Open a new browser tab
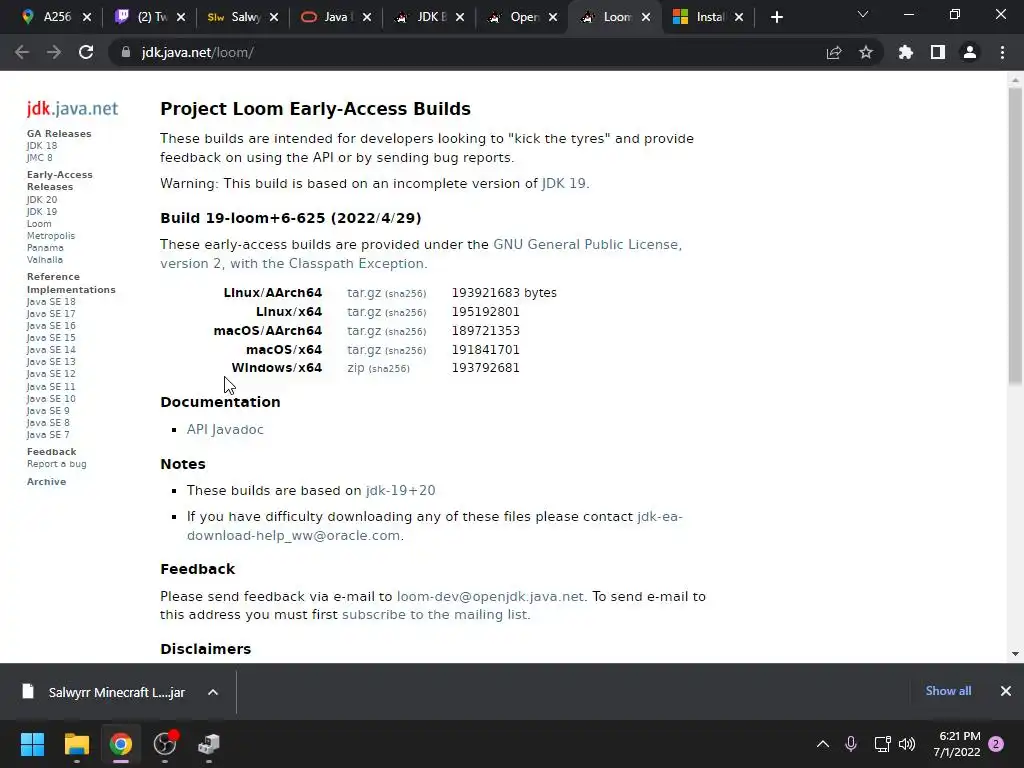 click(x=776, y=17)
